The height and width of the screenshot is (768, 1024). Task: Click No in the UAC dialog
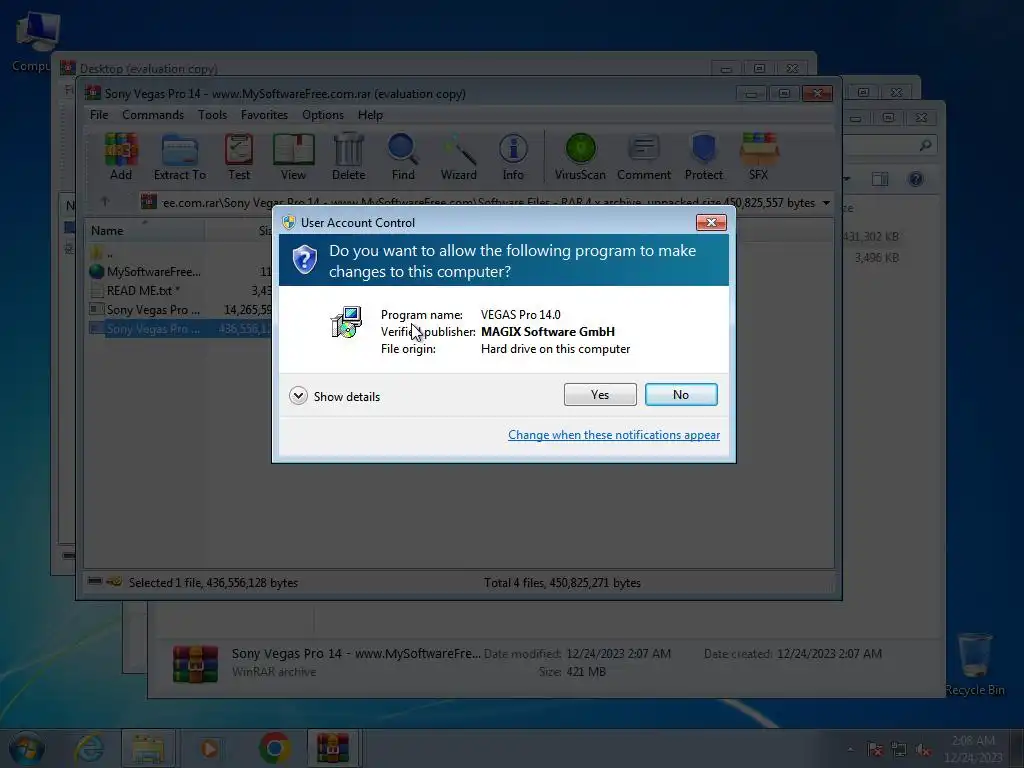point(681,394)
